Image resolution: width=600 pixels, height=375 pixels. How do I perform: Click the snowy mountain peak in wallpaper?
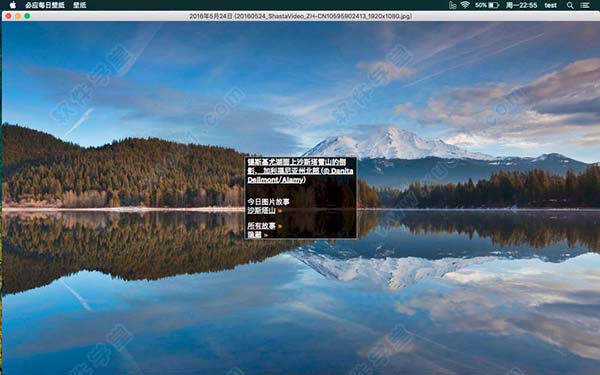click(390, 142)
